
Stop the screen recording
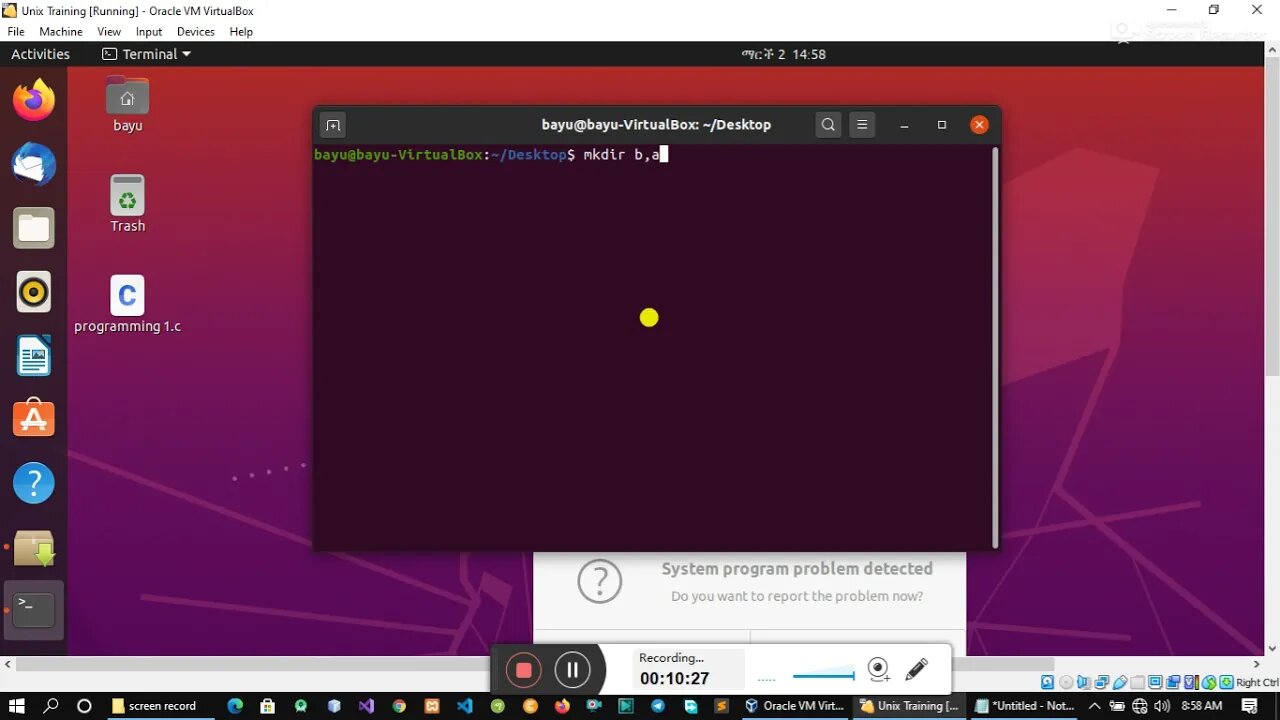click(x=523, y=670)
